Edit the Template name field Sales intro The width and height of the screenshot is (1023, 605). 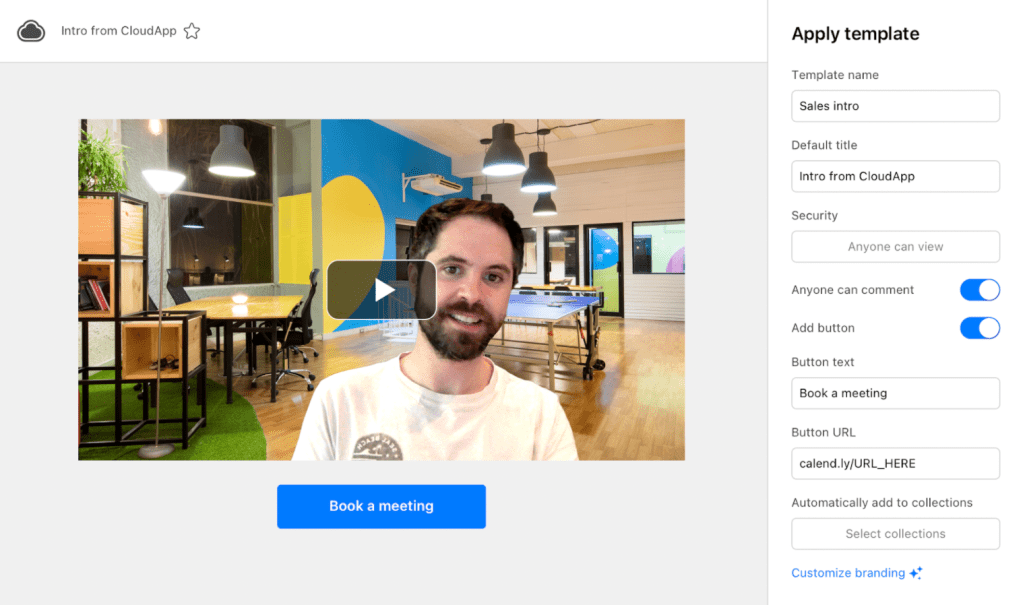tap(895, 106)
